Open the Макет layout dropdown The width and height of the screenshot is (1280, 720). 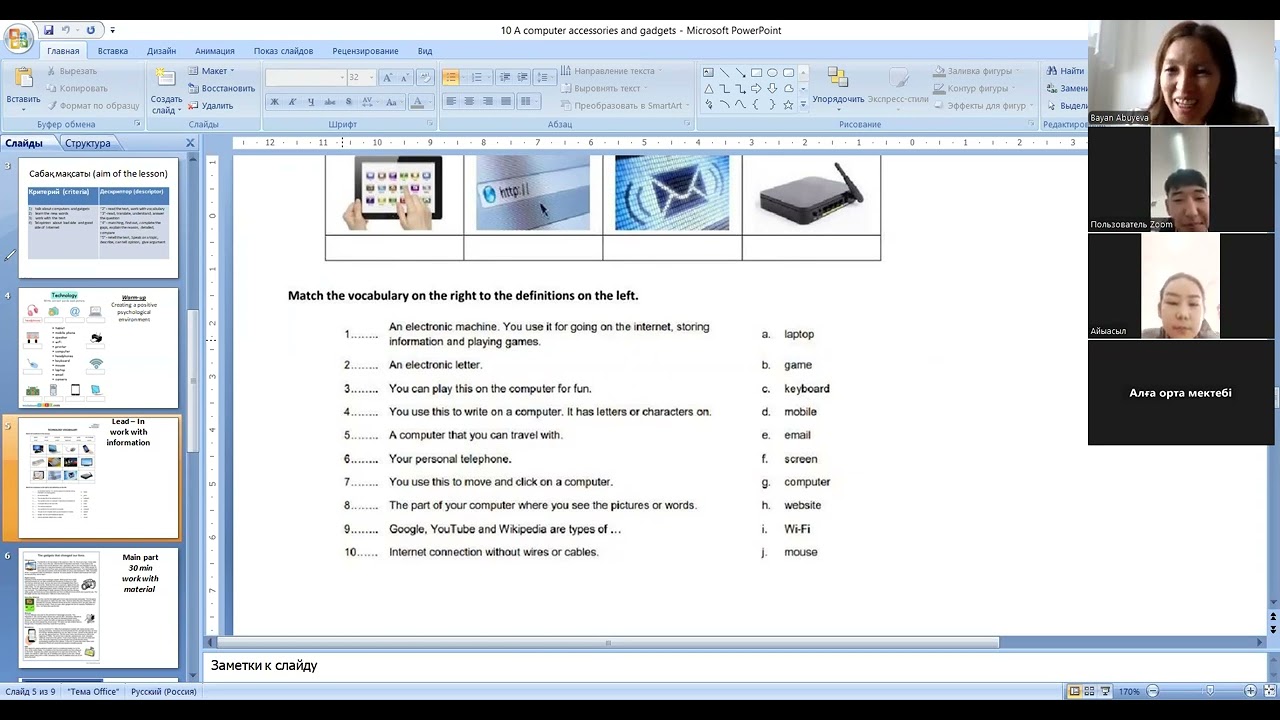pyautogui.click(x=211, y=71)
